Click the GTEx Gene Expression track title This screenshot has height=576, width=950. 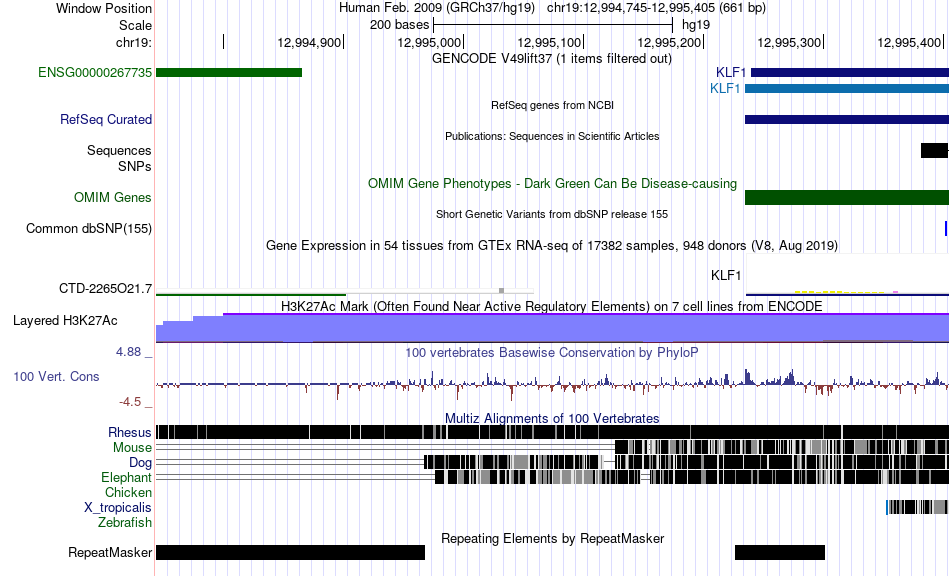pos(552,245)
